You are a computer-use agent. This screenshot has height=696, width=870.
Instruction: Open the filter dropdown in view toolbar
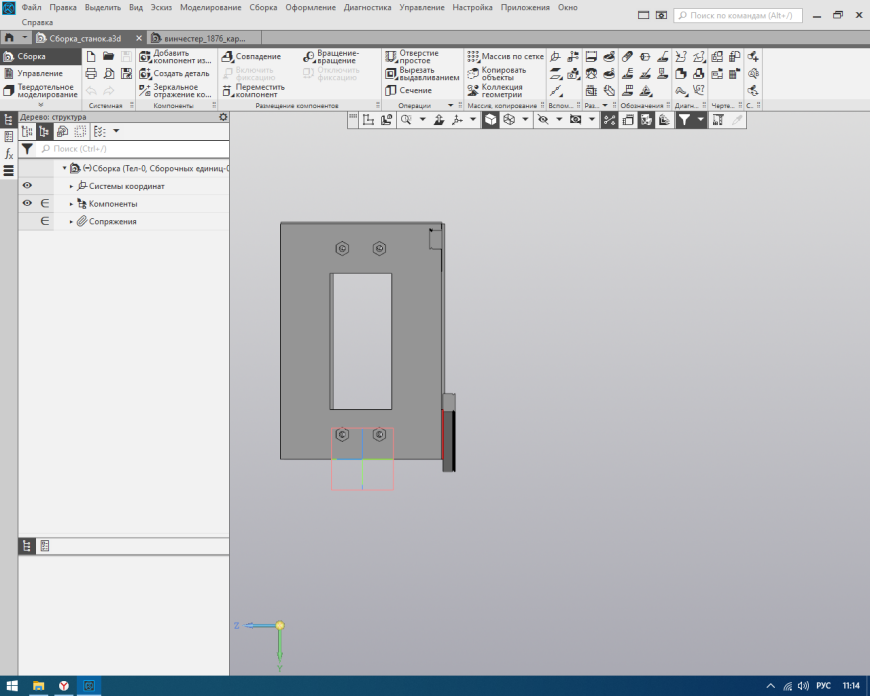click(x=701, y=120)
